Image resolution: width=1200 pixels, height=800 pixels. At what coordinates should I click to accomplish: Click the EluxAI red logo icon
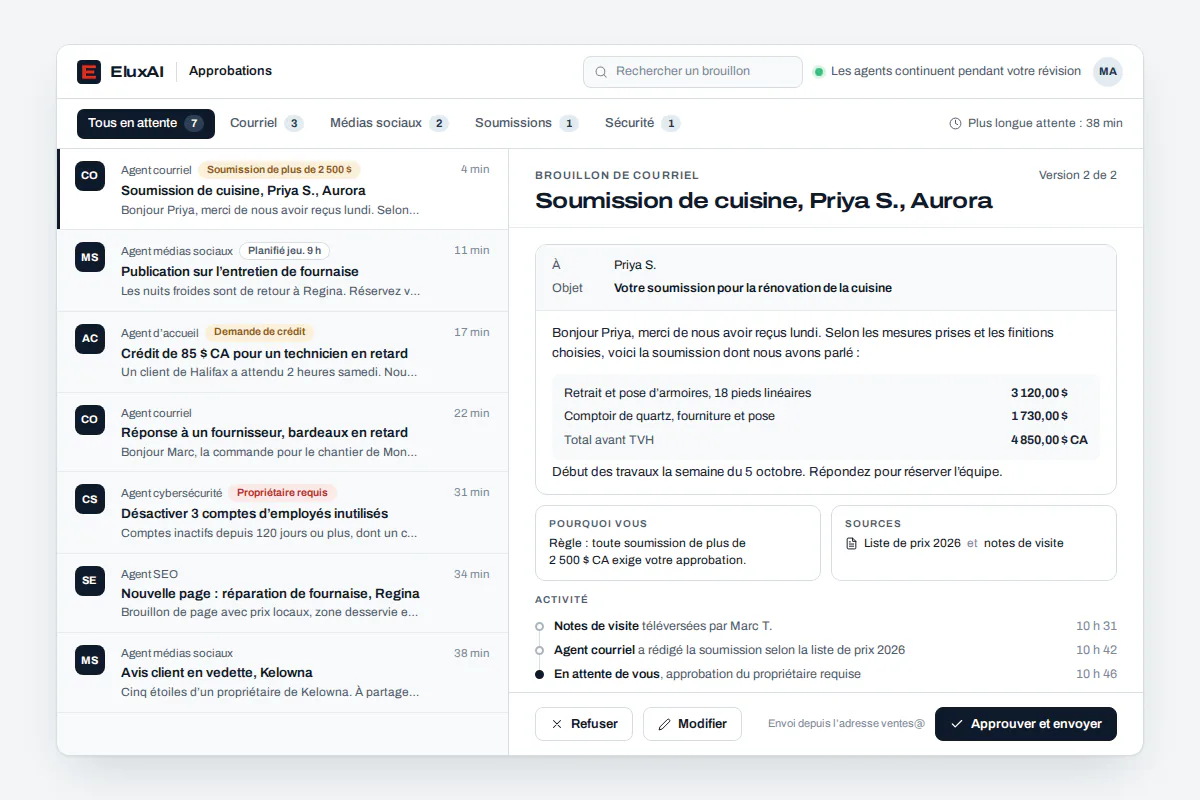click(89, 72)
